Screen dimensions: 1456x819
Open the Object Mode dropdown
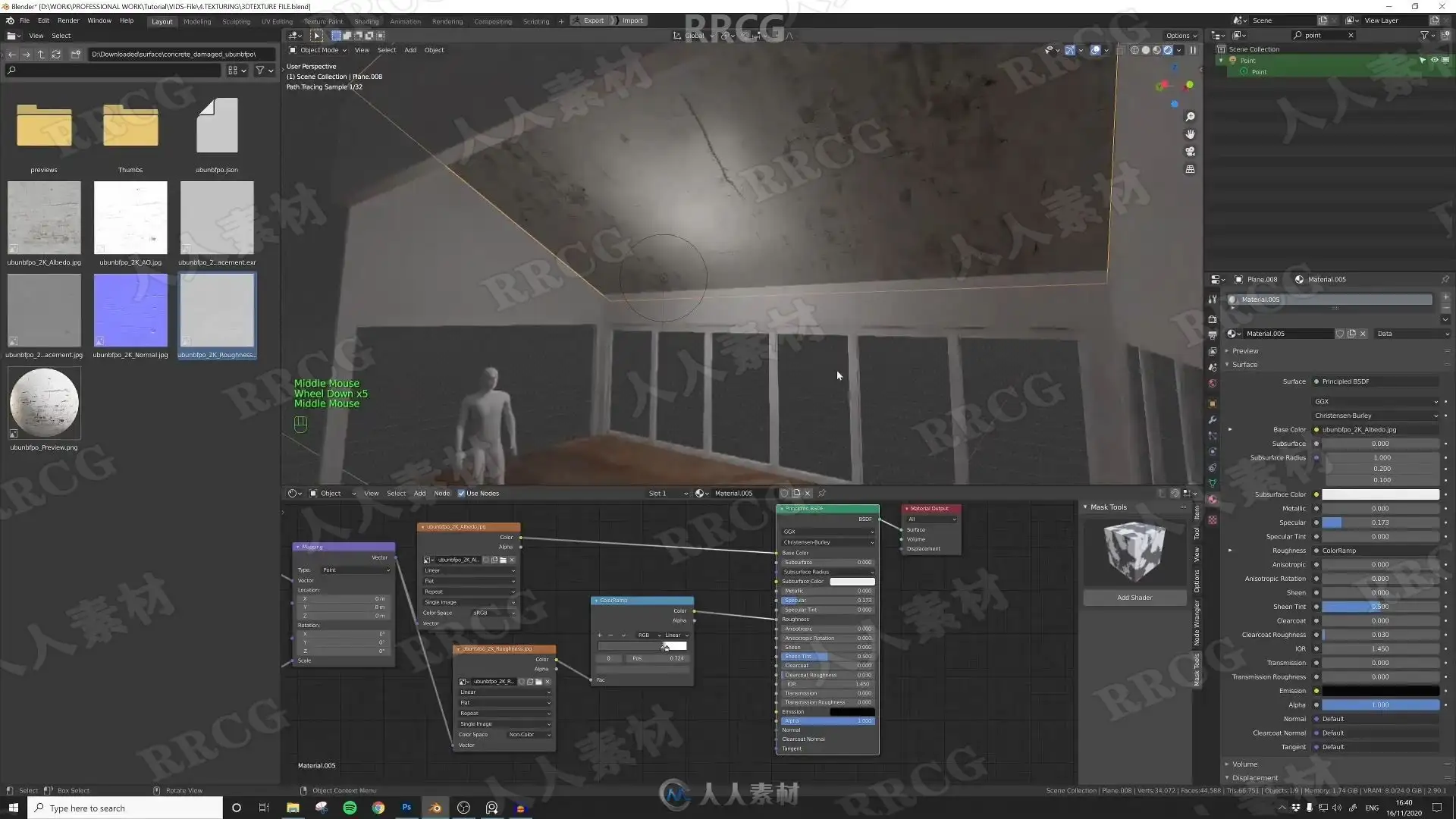(x=318, y=50)
